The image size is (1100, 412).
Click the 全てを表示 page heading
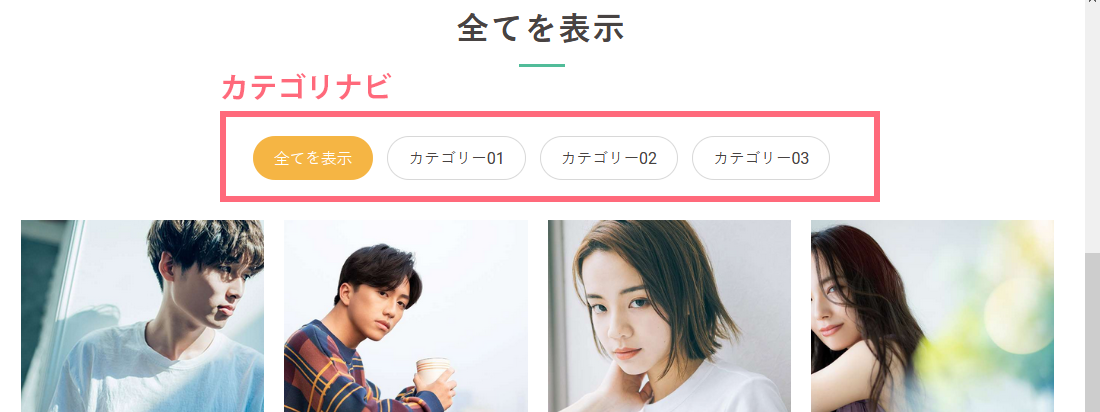click(541, 29)
